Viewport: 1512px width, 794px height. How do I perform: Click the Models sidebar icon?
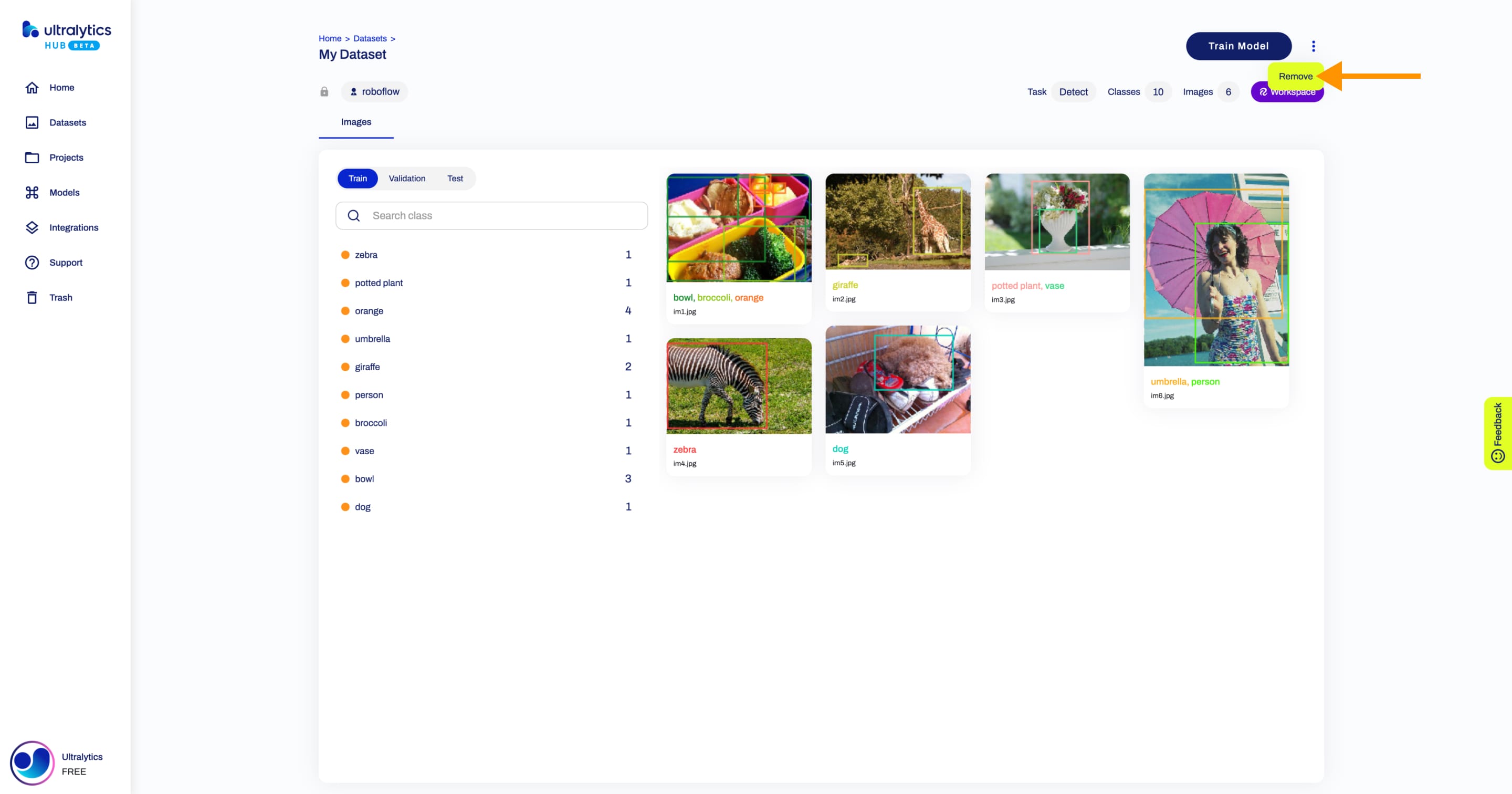coord(32,192)
